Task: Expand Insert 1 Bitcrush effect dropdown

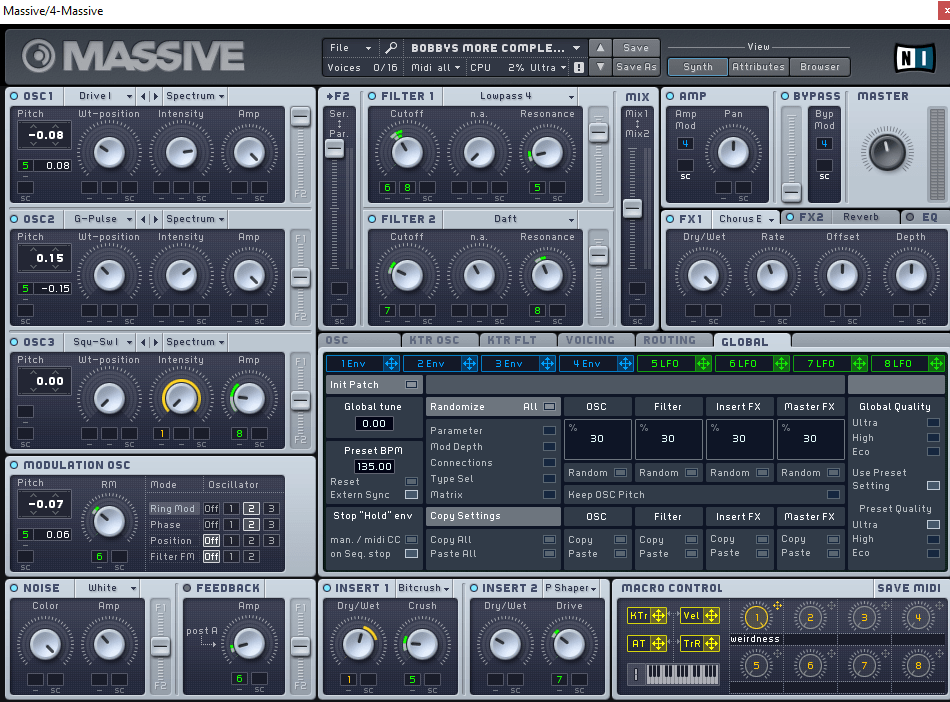Action: coord(424,588)
